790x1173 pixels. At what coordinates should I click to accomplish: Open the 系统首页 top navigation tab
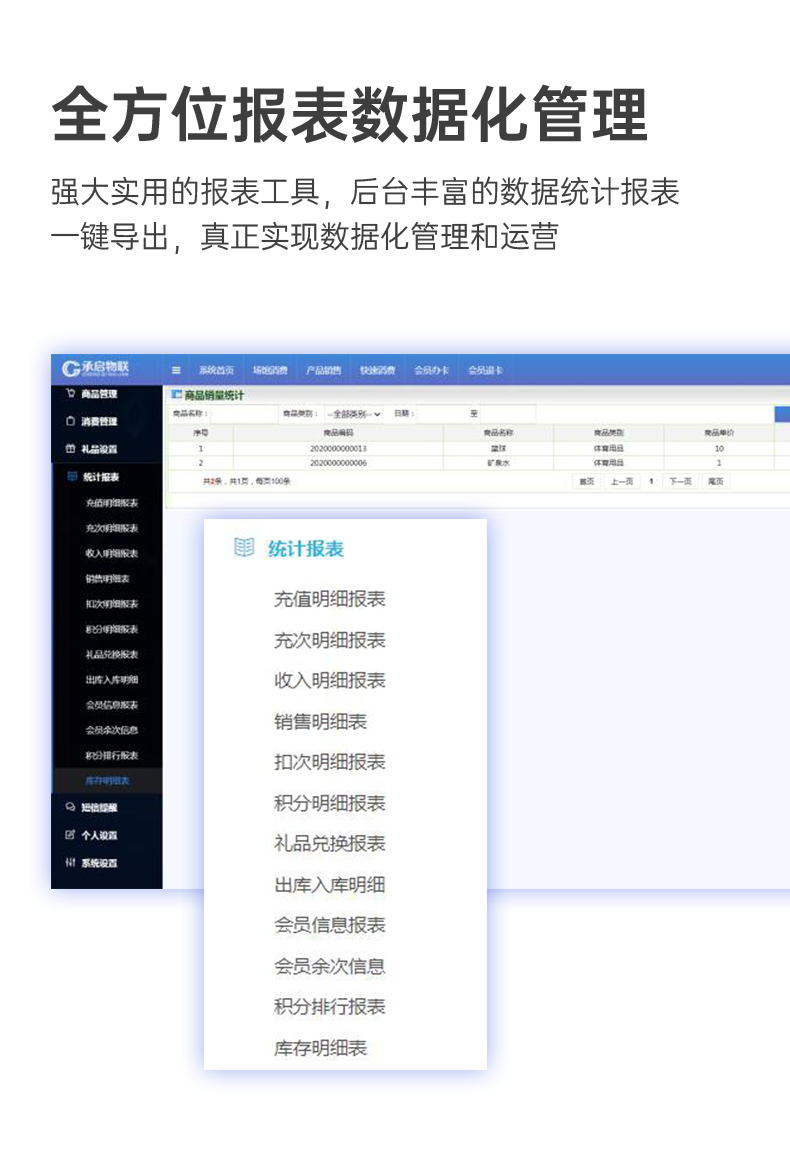pos(216,370)
